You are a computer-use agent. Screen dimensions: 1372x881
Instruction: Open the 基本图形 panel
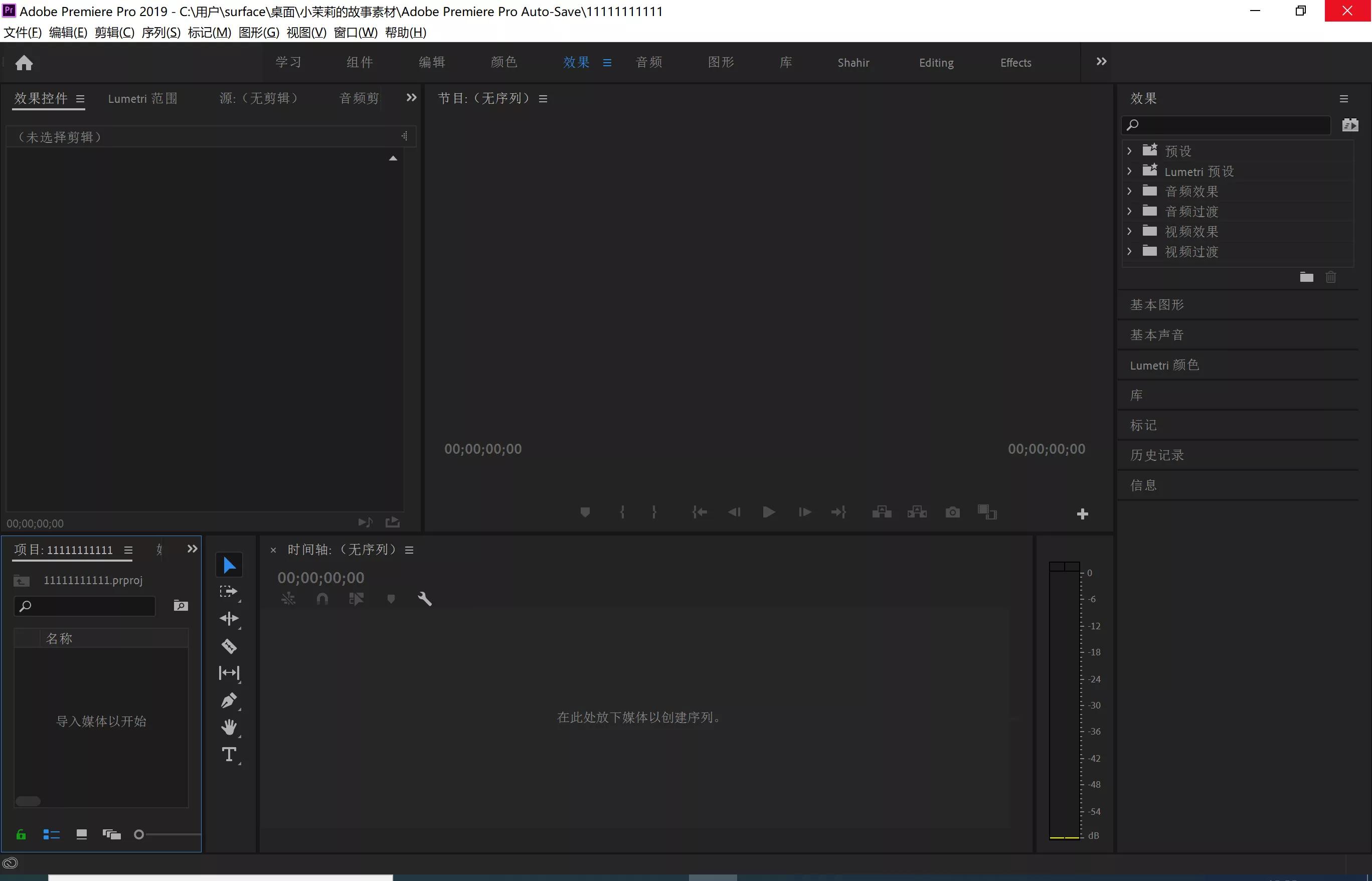[x=1156, y=305]
